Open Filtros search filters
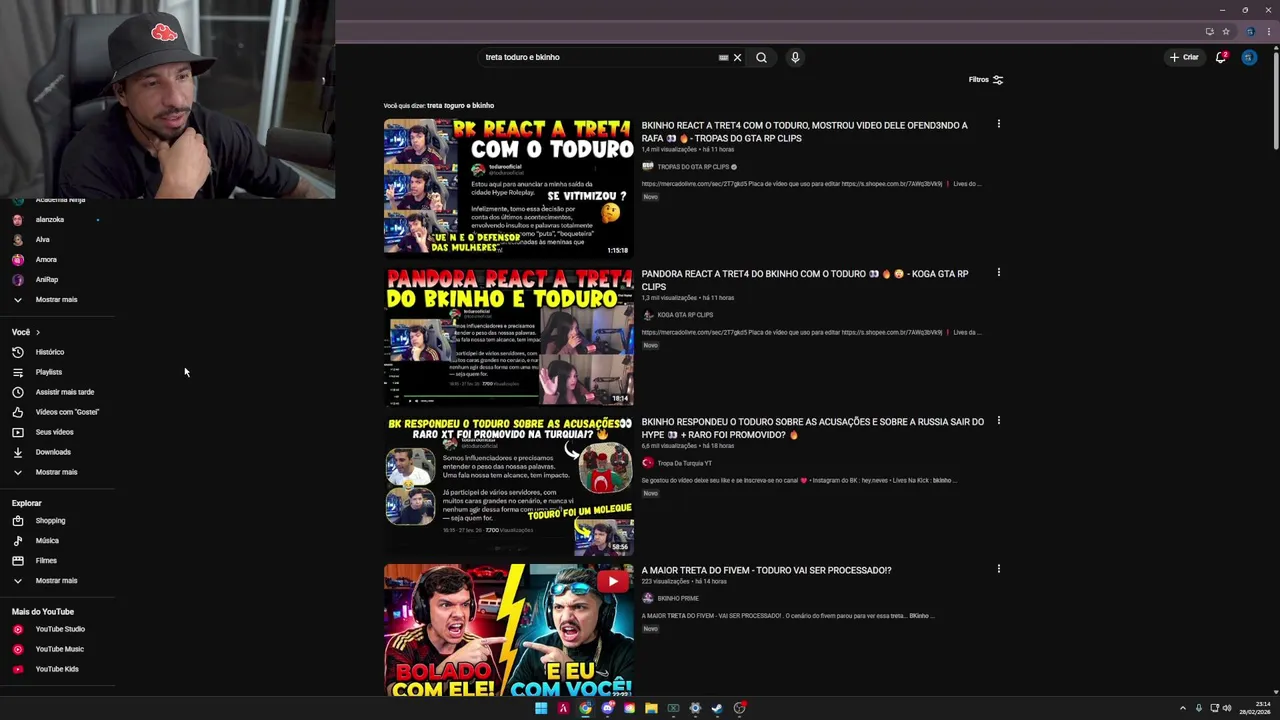Screen dimensions: 1280x720 [x=986, y=79]
